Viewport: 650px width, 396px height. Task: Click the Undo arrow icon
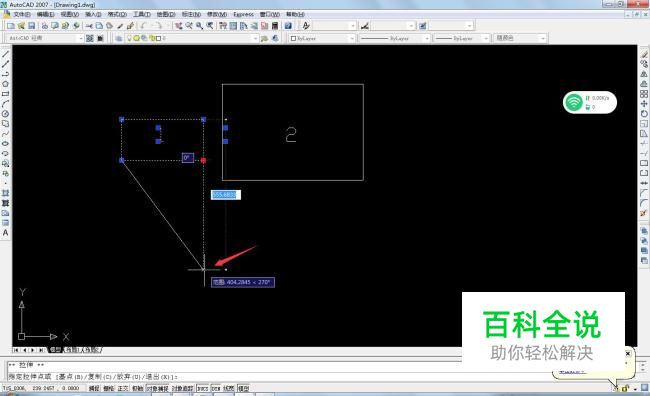click(x=144, y=26)
